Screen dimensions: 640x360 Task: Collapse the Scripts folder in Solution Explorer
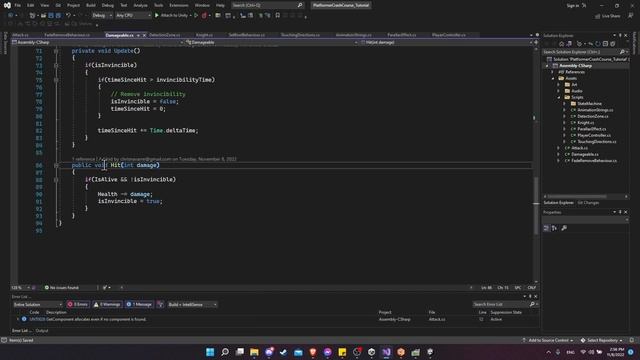pyautogui.click(x=559, y=98)
